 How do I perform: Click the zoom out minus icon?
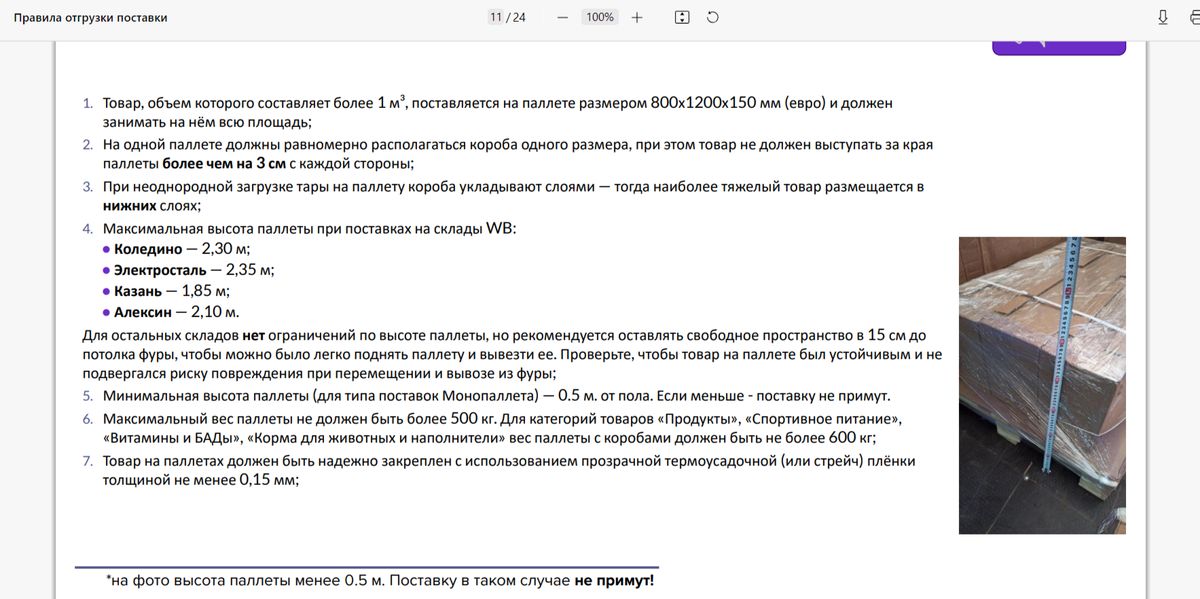pyautogui.click(x=563, y=18)
